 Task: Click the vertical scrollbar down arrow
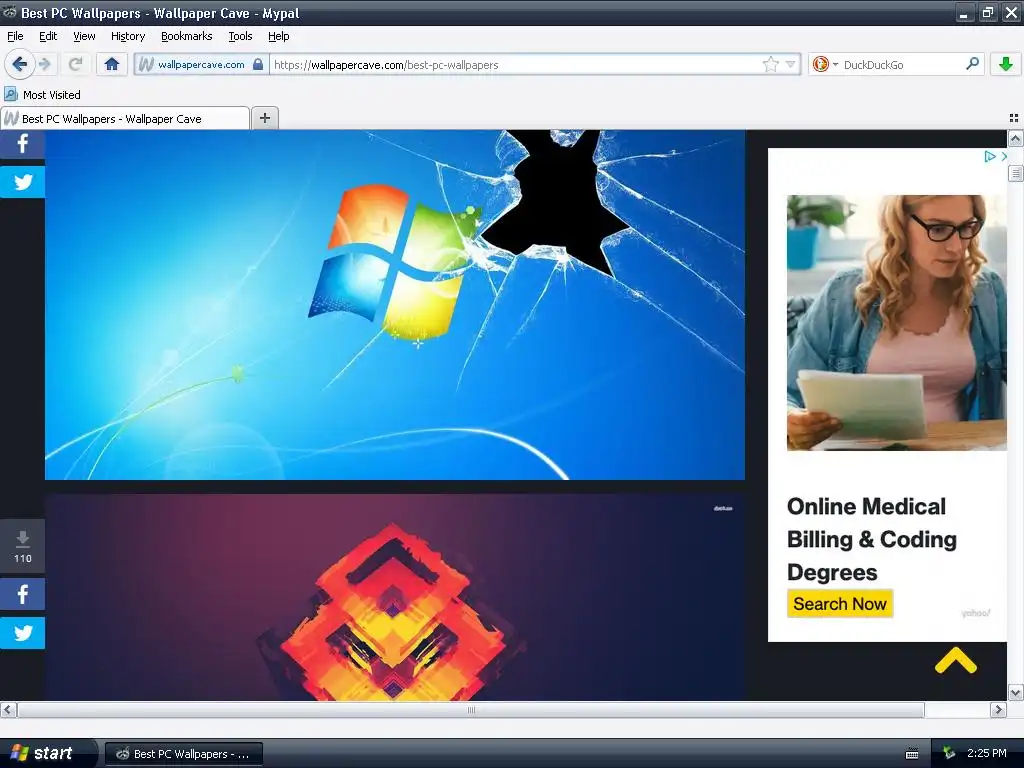1015,692
